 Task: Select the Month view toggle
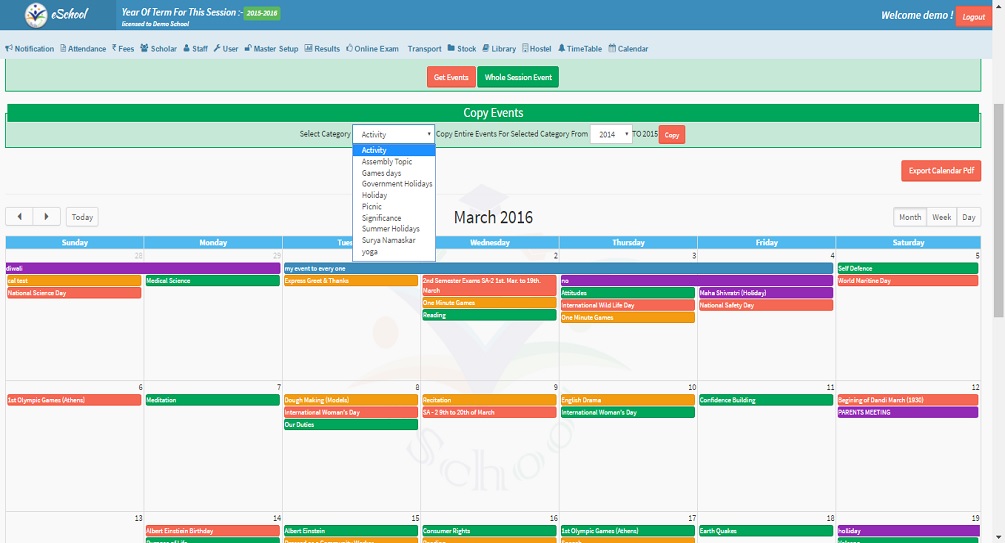pyautogui.click(x=910, y=217)
